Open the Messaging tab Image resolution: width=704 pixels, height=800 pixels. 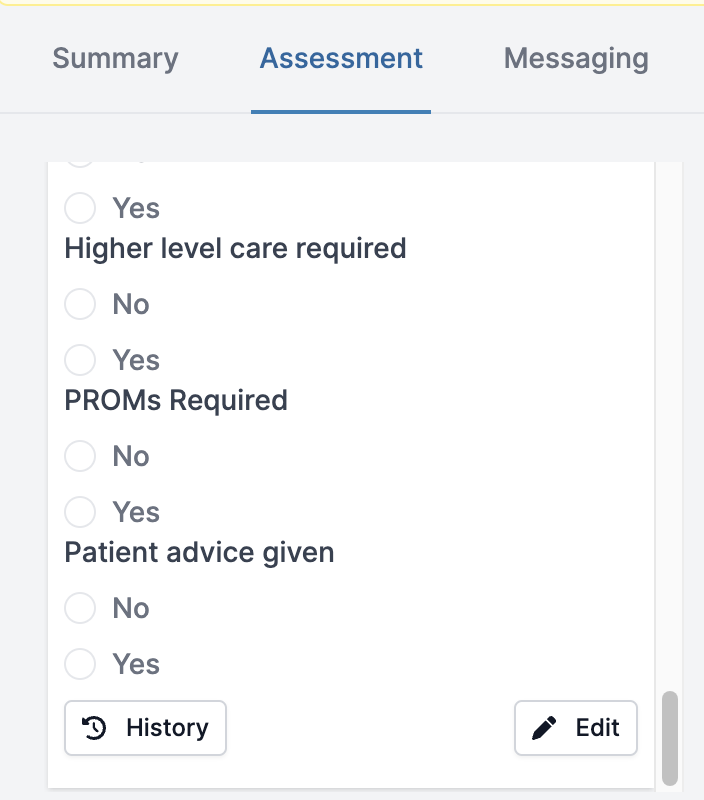[576, 58]
